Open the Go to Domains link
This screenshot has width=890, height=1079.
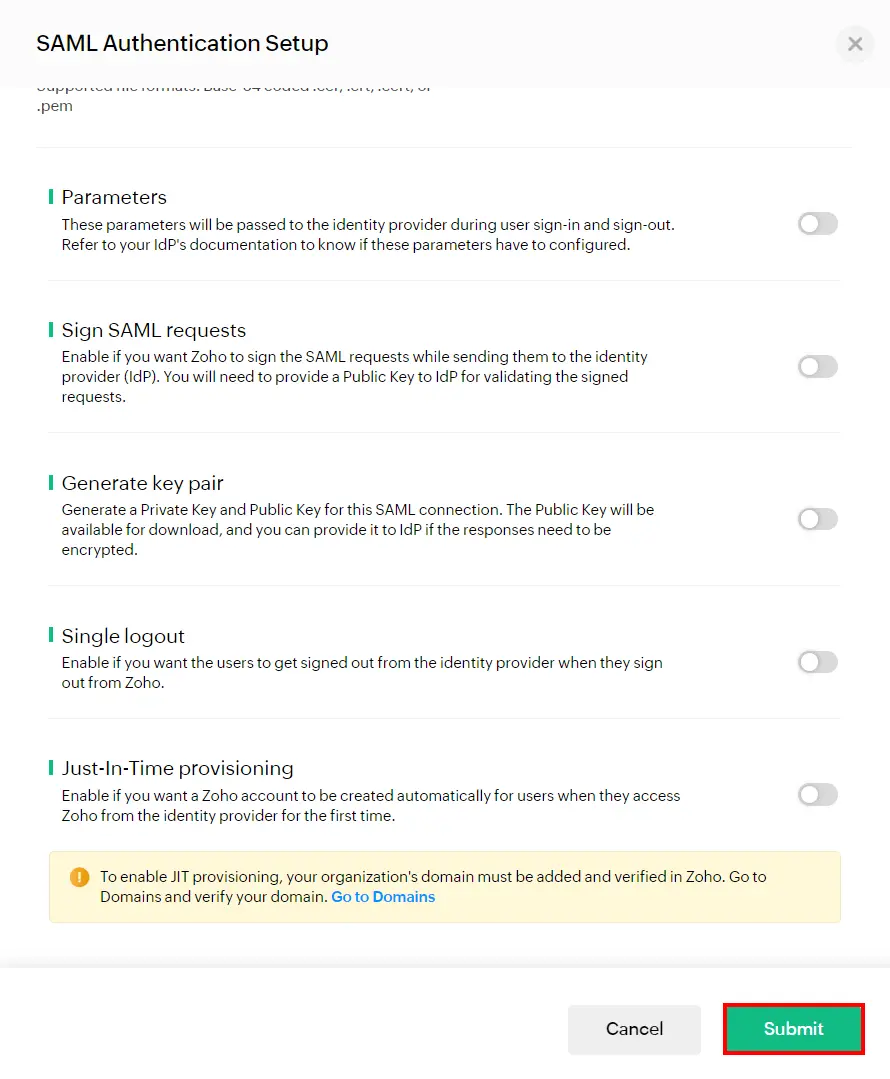(383, 897)
